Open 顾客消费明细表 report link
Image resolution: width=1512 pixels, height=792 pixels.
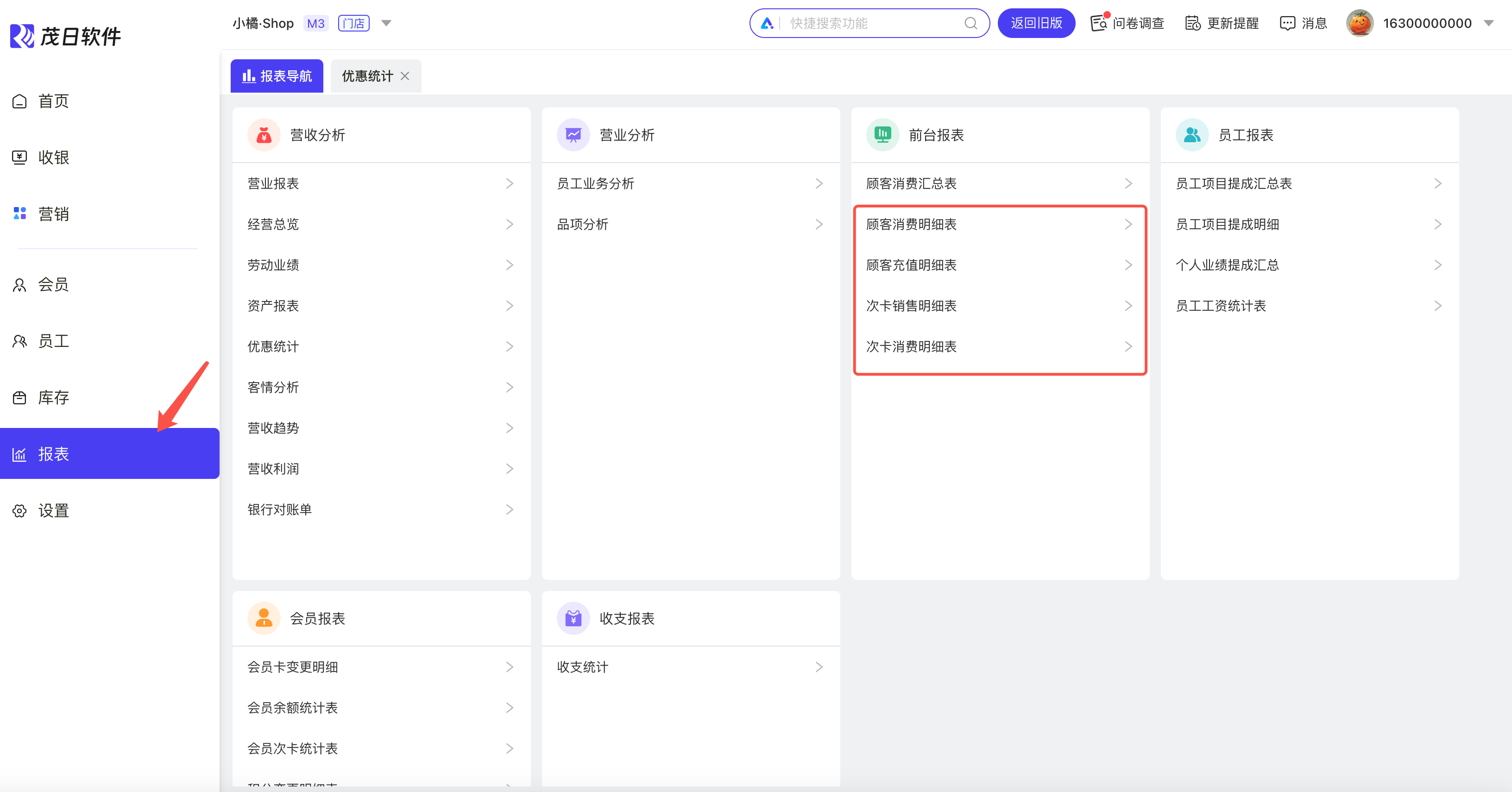pyautogui.click(x=912, y=224)
